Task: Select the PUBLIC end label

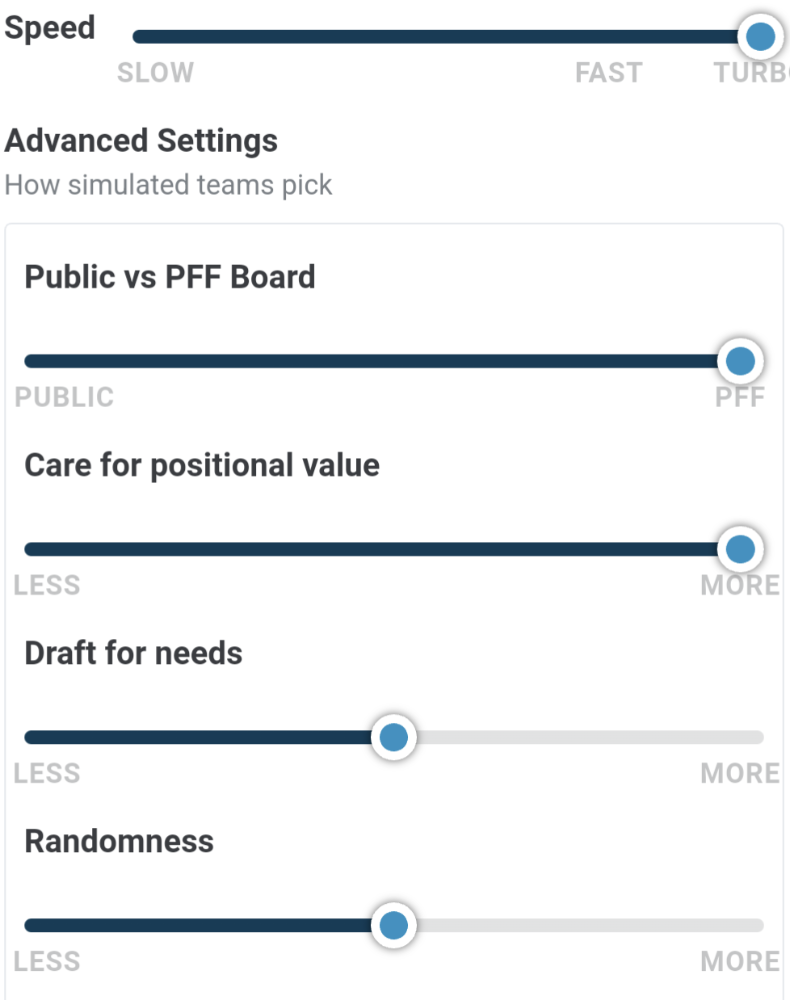Action: 64,397
